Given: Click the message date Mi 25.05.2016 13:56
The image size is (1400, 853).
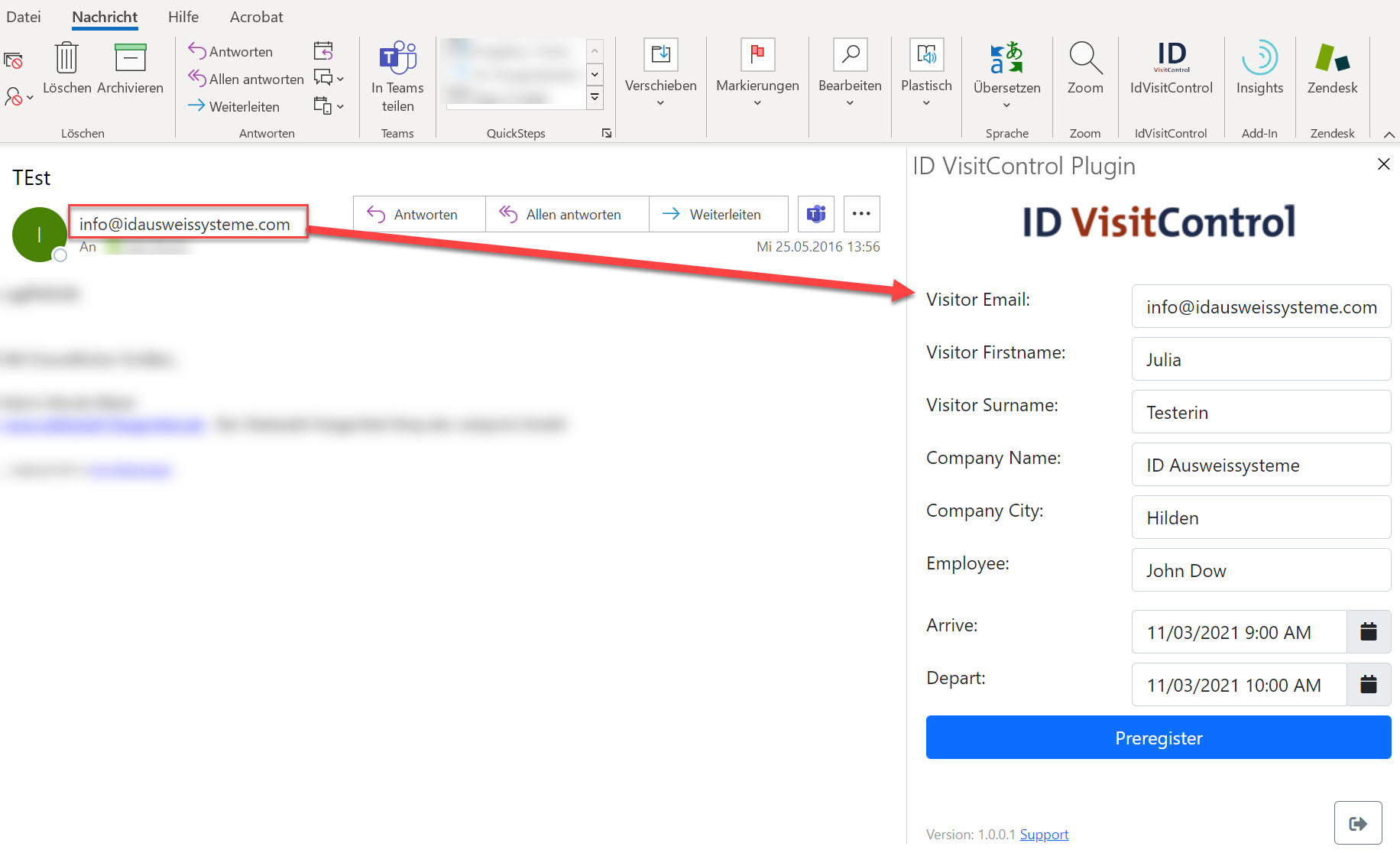Looking at the screenshot, I should pos(818,247).
